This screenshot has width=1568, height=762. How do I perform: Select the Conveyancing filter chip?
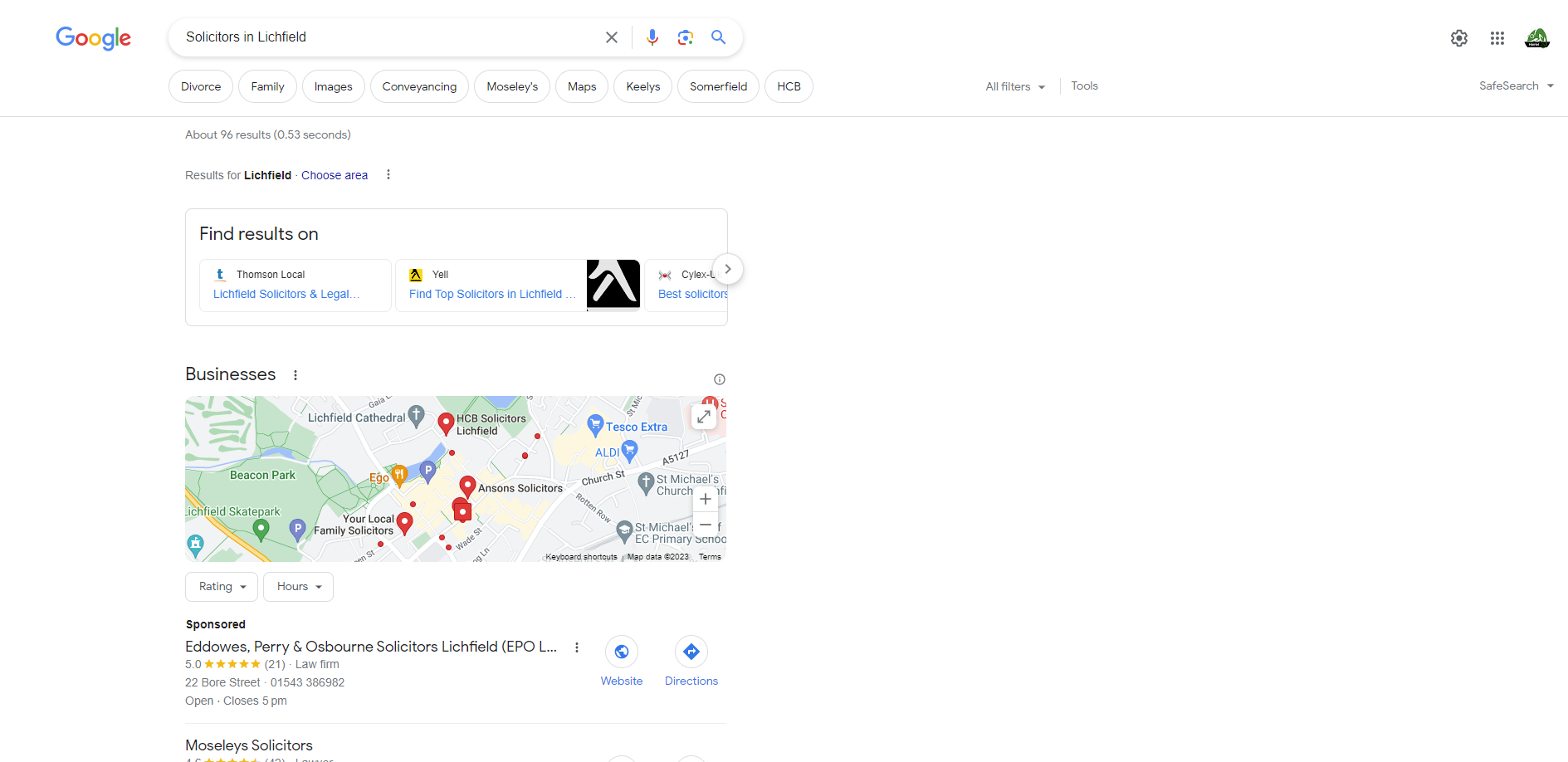point(419,86)
